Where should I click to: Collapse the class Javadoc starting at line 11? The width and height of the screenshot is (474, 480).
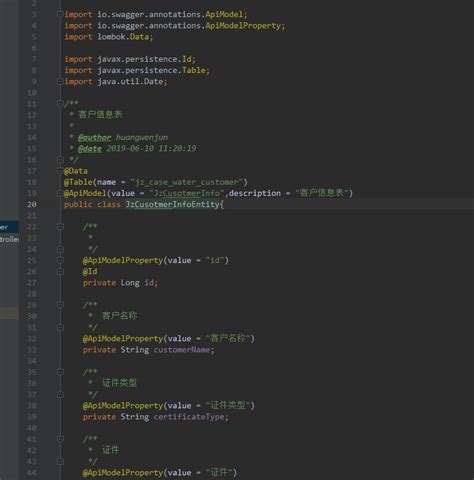point(60,104)
